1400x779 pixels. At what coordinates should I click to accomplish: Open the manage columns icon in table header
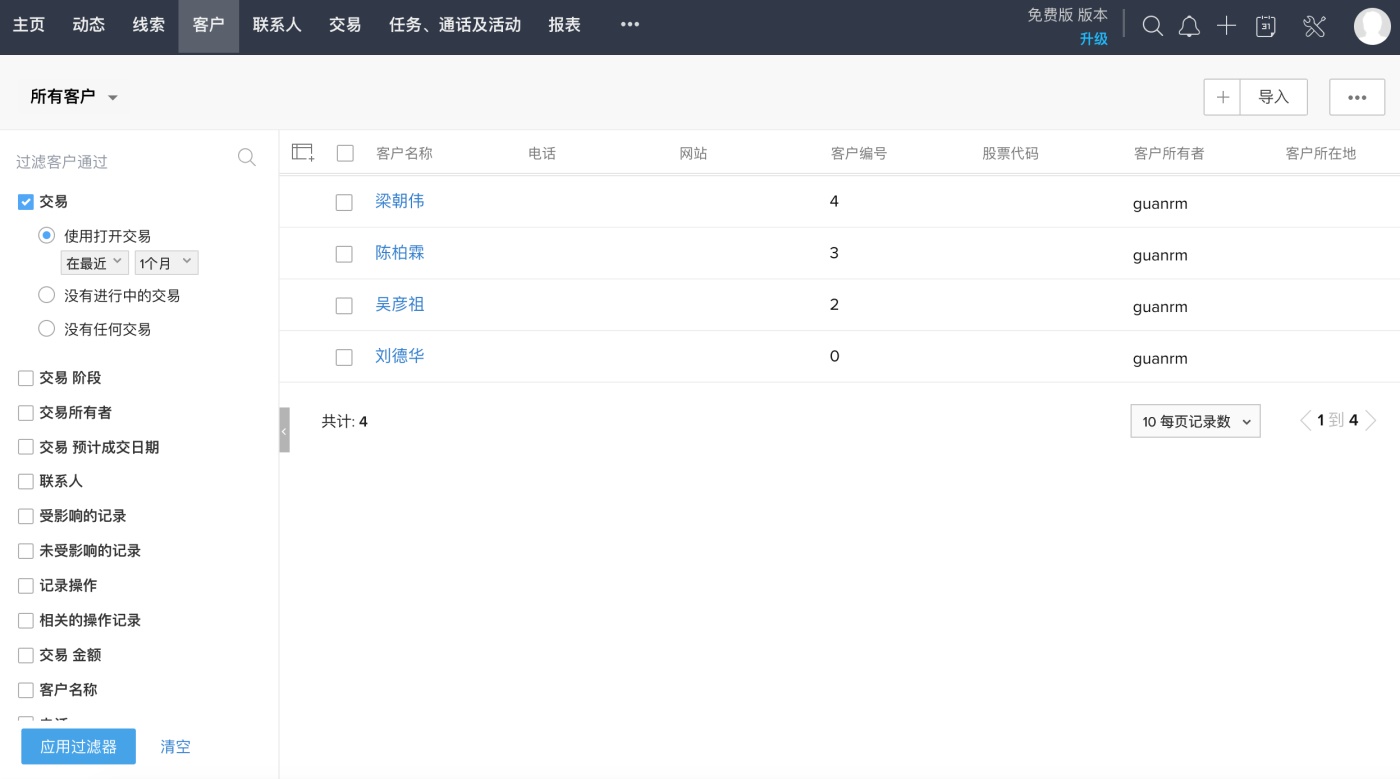(x=303, y=153)
